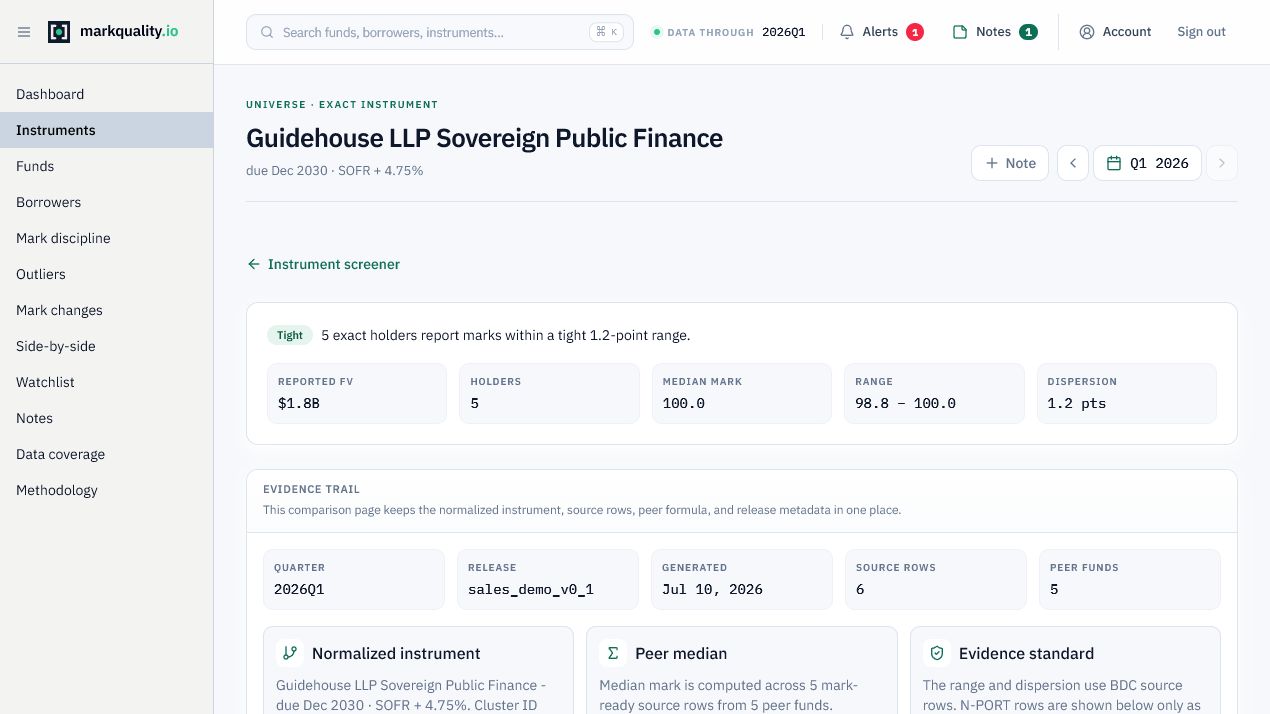
Task: Click the Data Through 2026Q1 indicator
Action: coord(729,32)
